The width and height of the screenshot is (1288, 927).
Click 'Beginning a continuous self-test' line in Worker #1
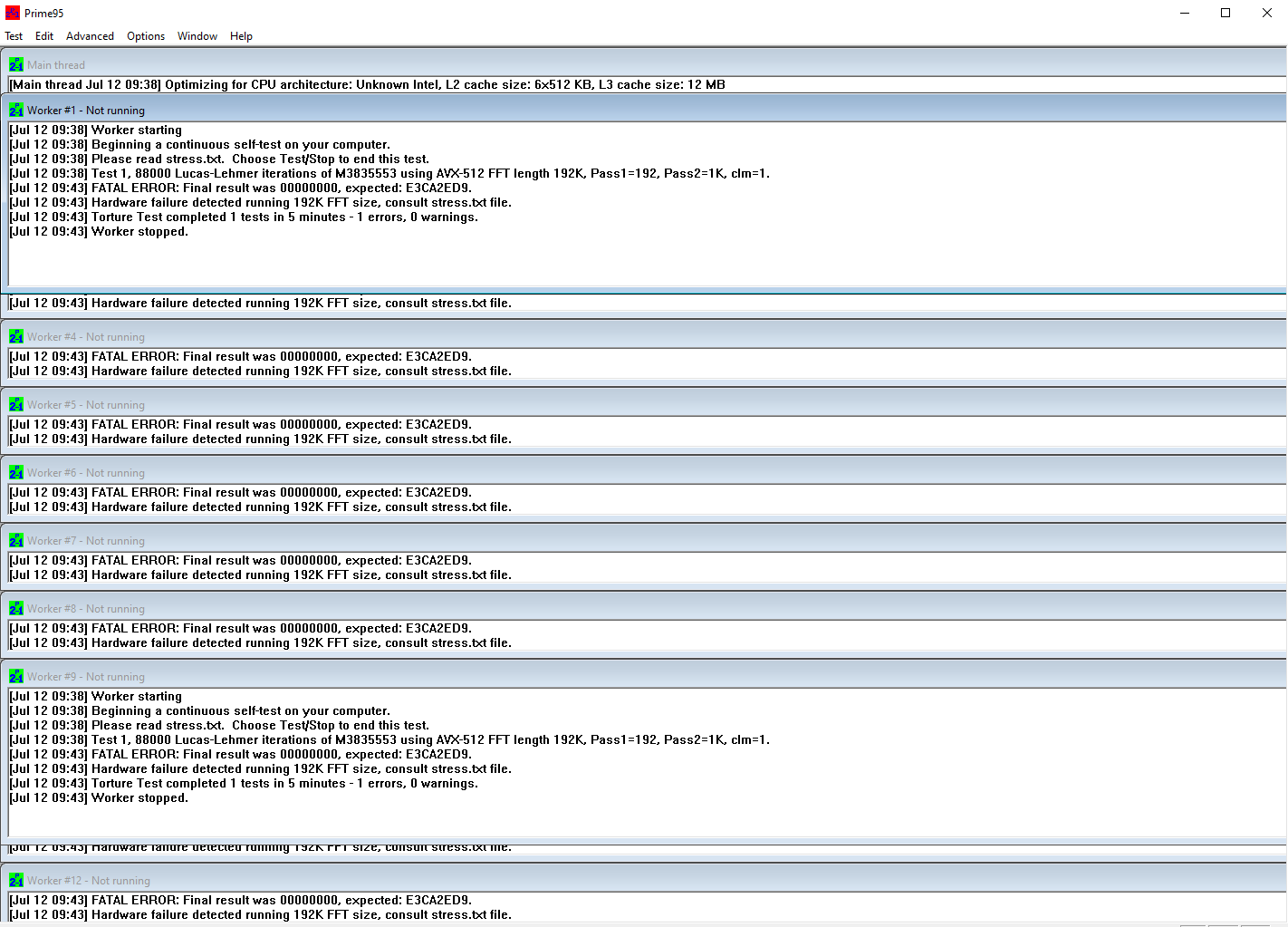point(200,144)
